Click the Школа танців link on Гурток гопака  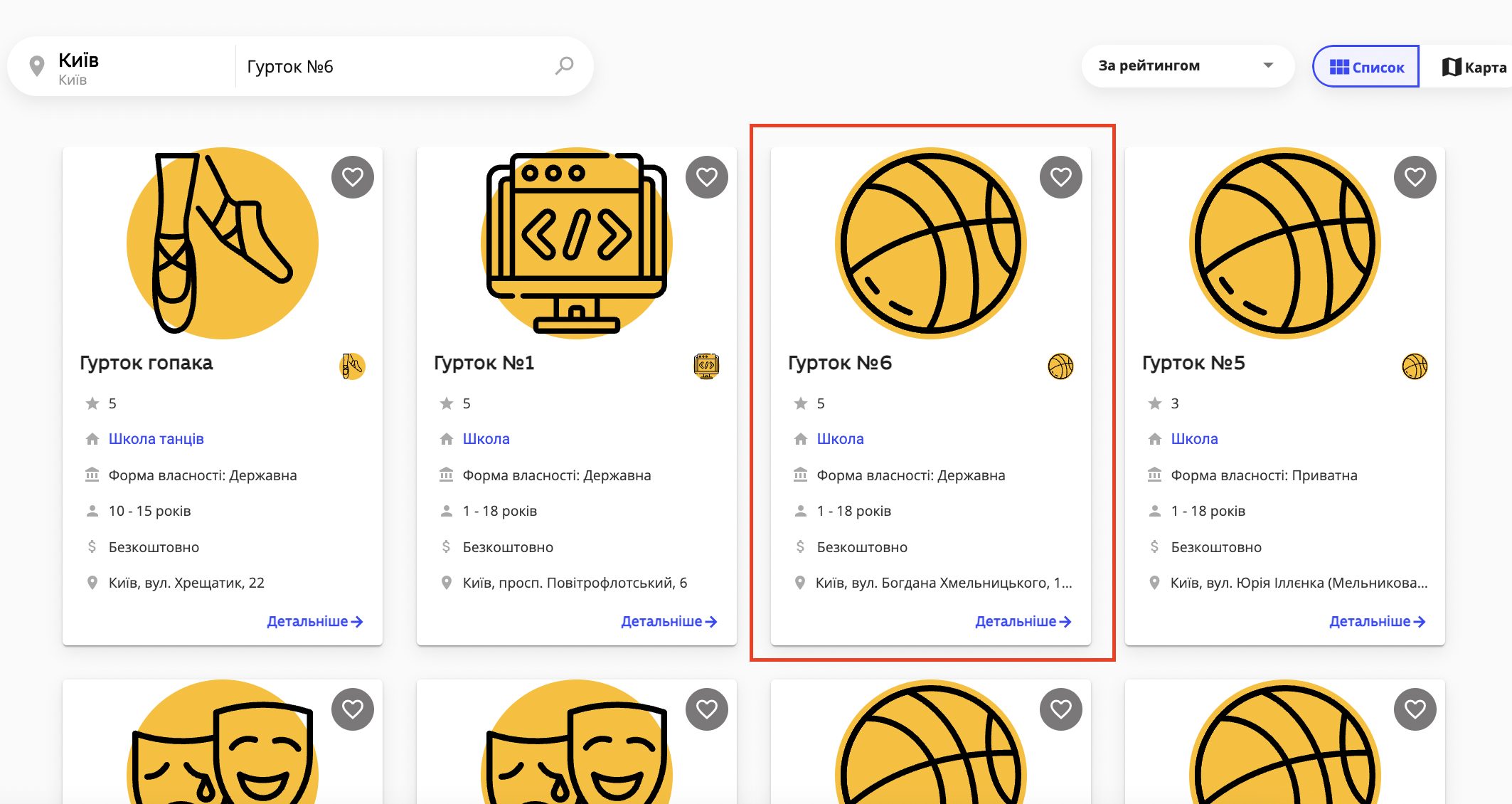coord(156,438)
